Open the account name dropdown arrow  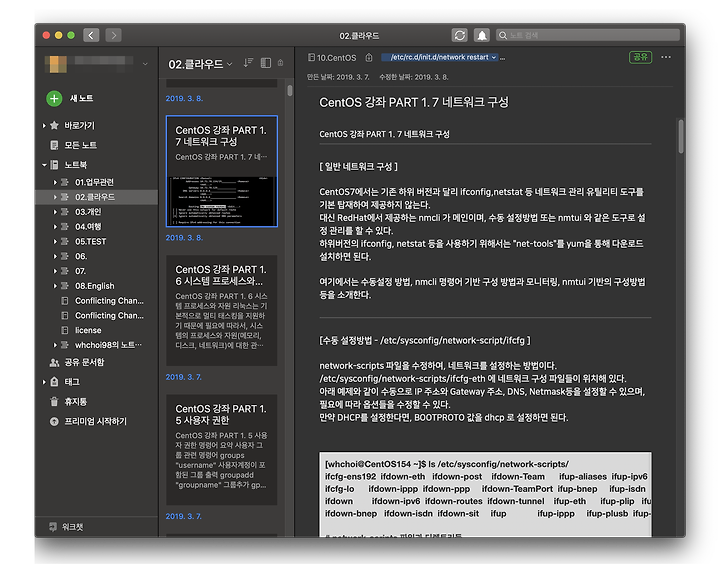click(x=145, y=64)
